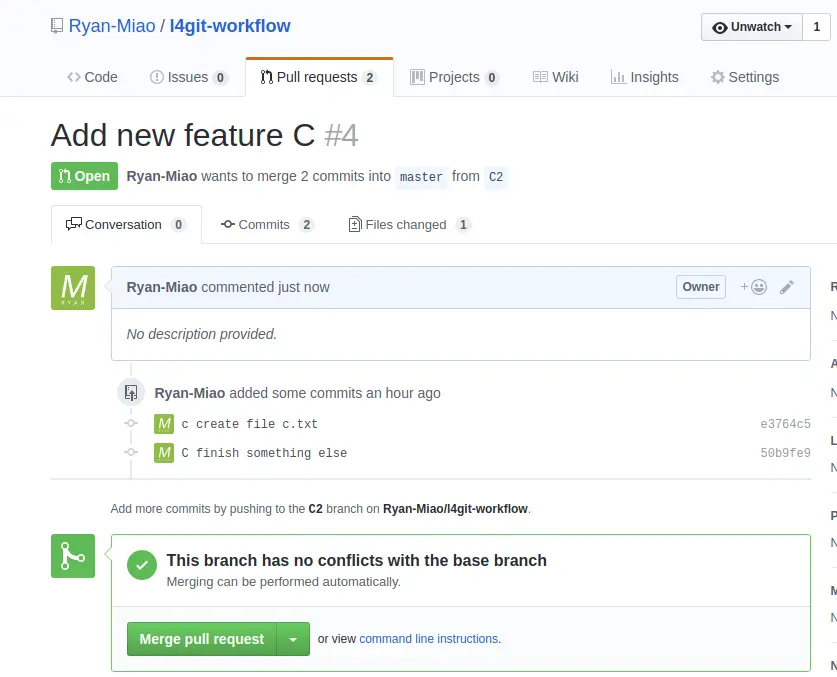
Task: Click the Ryan-Miao avatar beside the comment
Action: [73, 288]
